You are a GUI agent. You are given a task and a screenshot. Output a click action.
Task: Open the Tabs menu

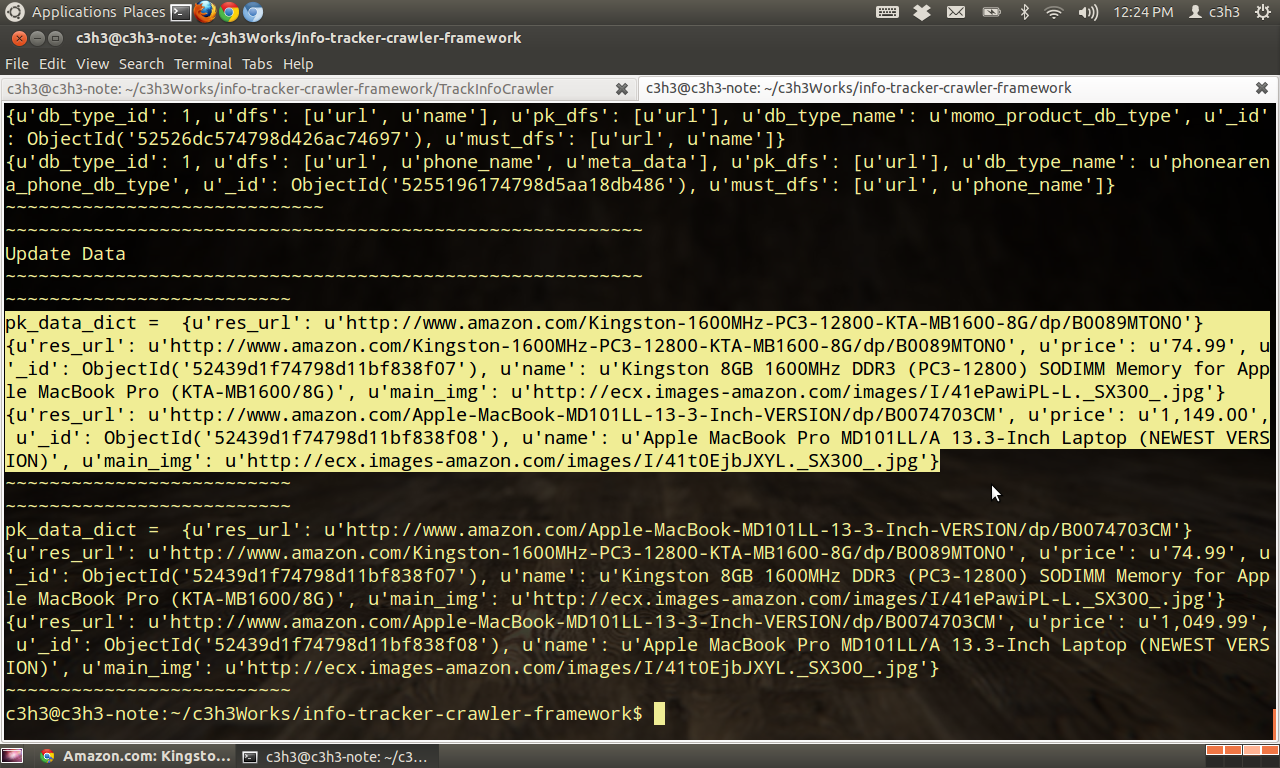coord(257,63)
